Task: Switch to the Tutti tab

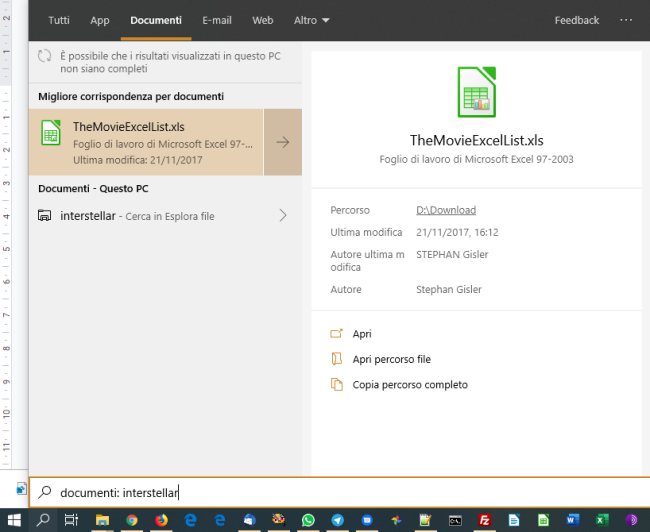Action: click(59, 20)
